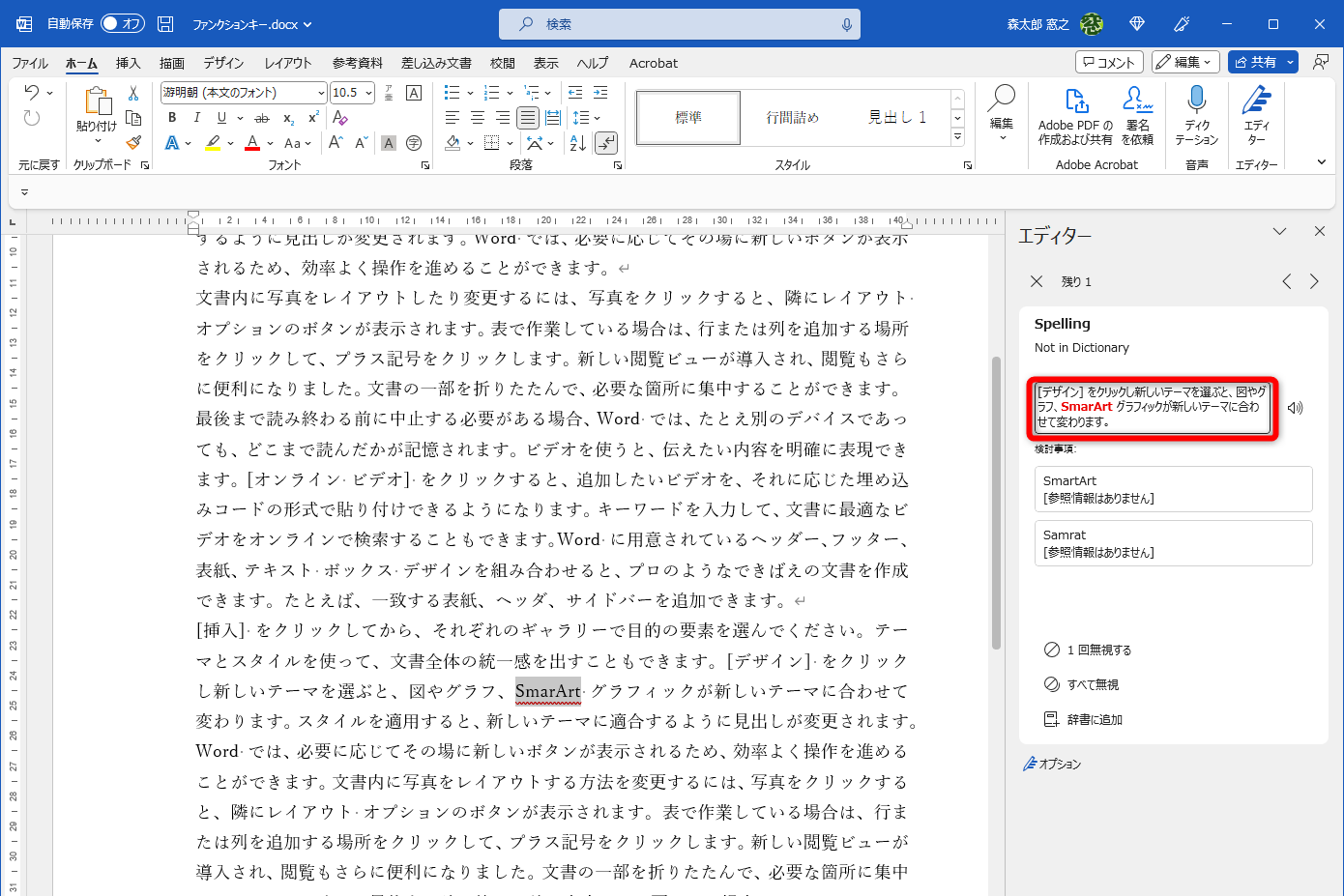Apply center text alignment
1344x896 pixels.
(478, 118)
